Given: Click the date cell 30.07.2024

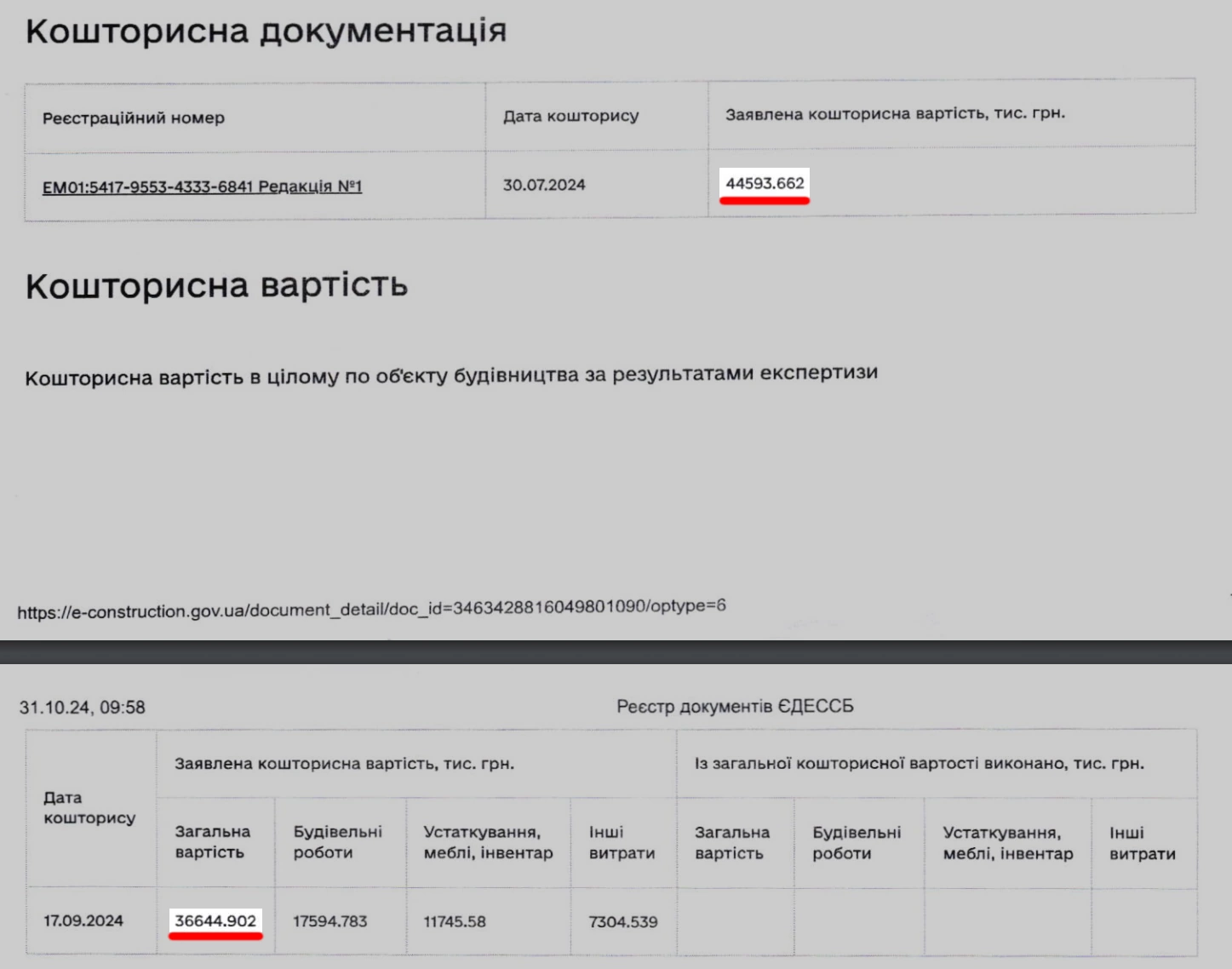Looking at the screenshot, I should [544, 185].
